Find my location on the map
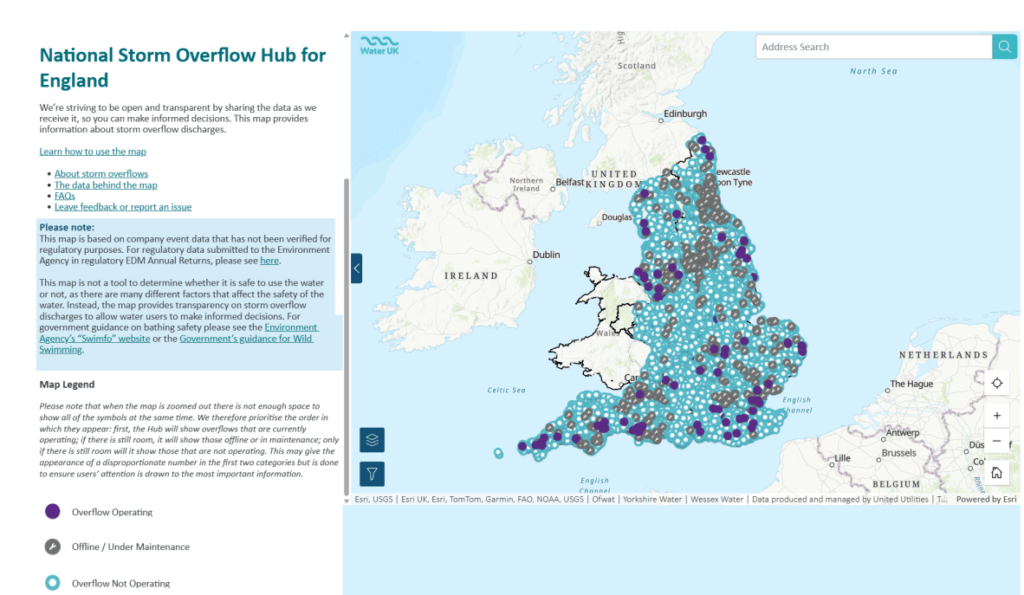This screenshot has width=1024, height=595. point(997,383)
